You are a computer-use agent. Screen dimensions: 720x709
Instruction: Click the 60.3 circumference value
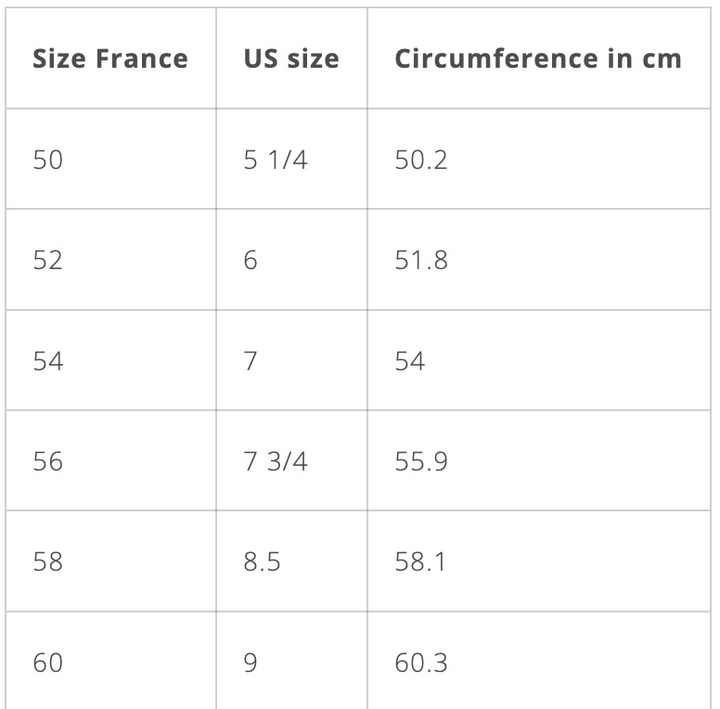[x=421, y=662]
